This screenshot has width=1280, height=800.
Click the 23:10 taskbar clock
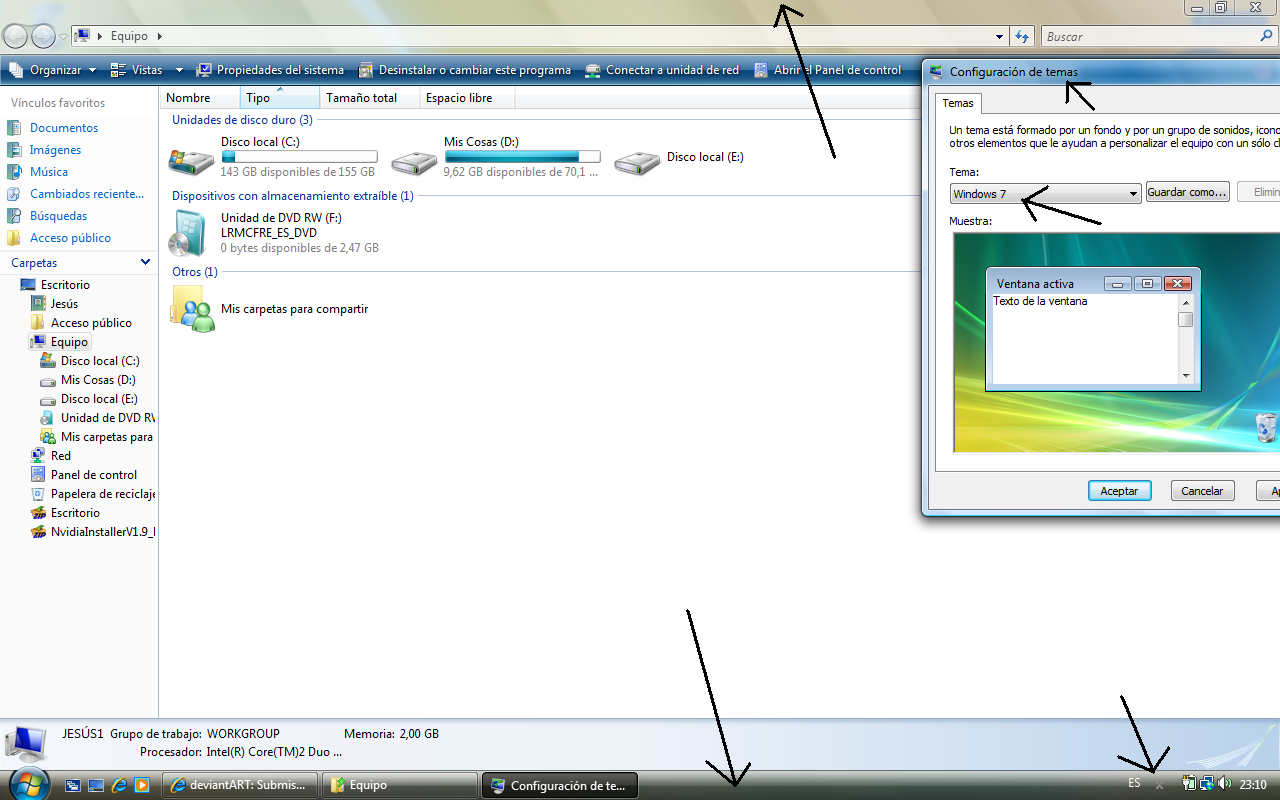pos(1253,784)
